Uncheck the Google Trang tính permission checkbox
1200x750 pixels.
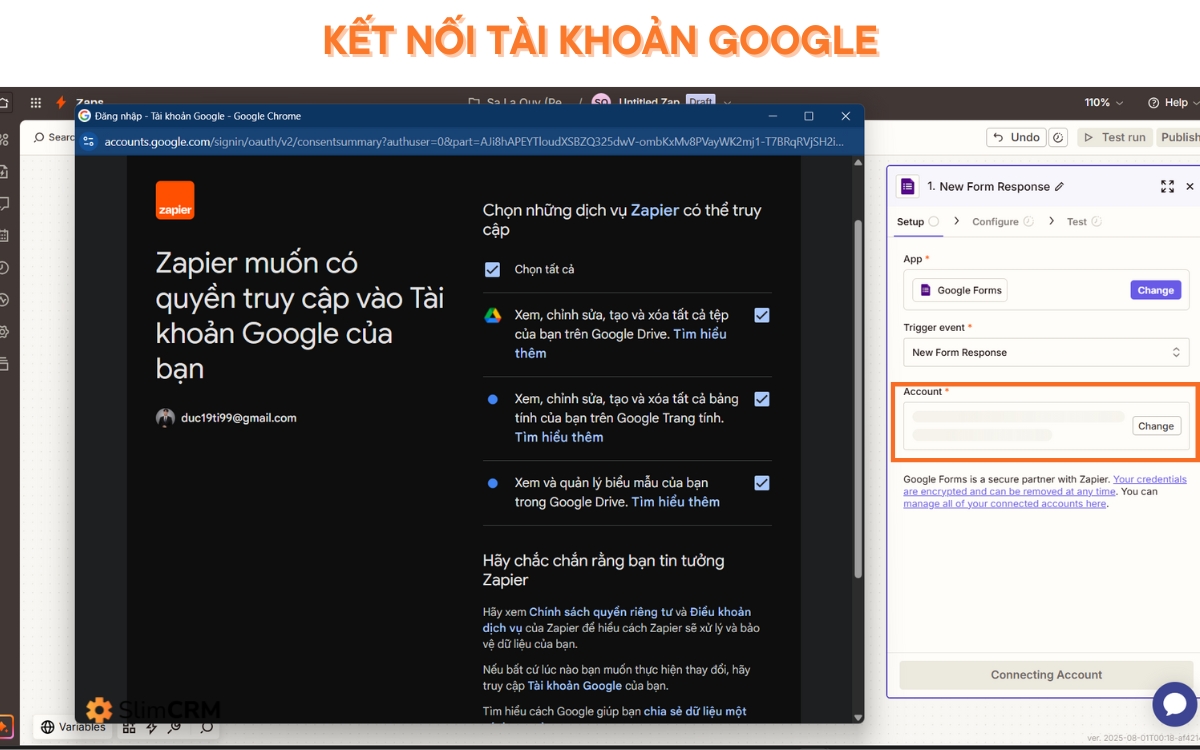coord(762,399)
